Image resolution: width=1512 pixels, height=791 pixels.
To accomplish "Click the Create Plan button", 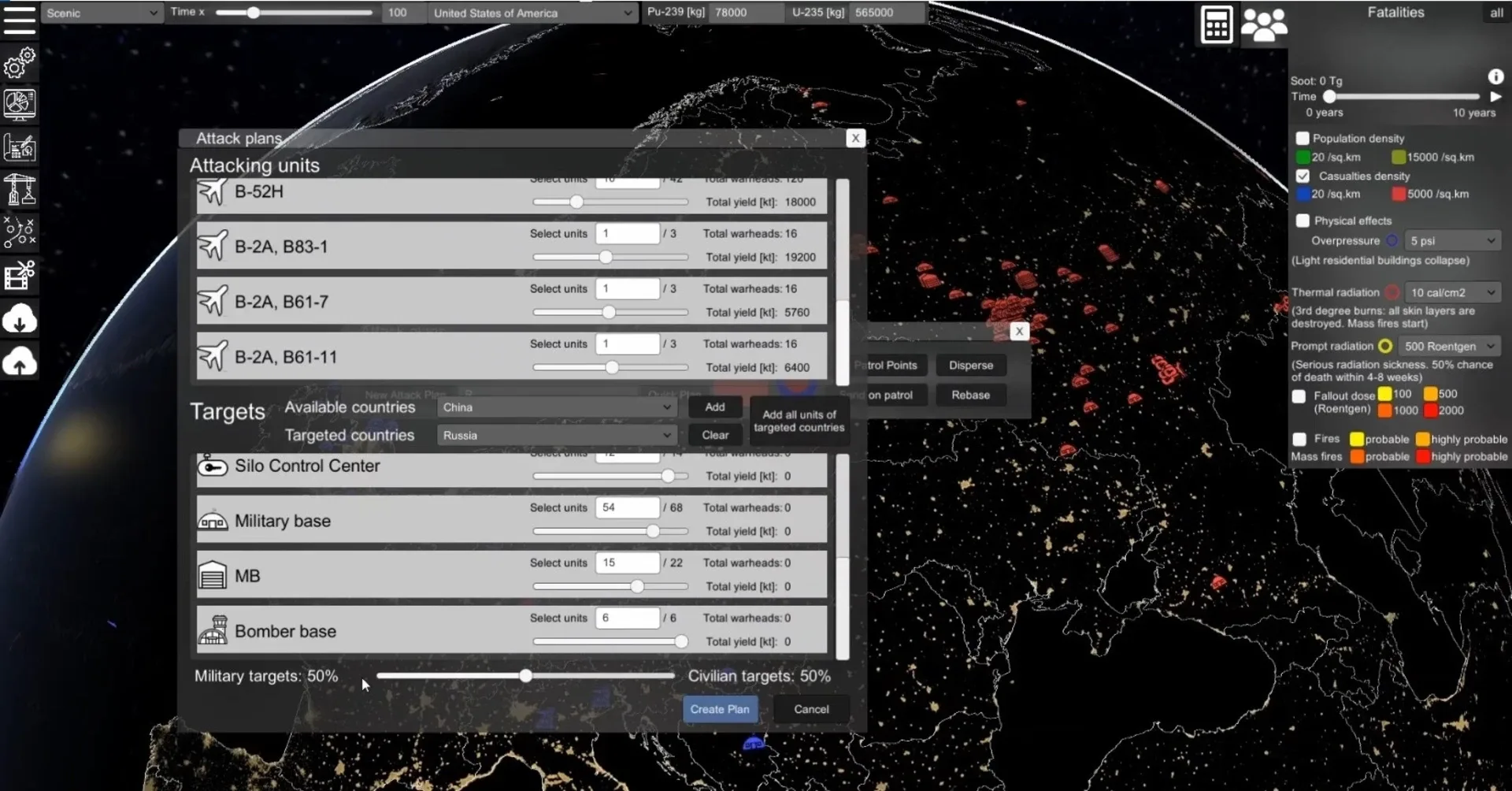I will tap(719, 709).
